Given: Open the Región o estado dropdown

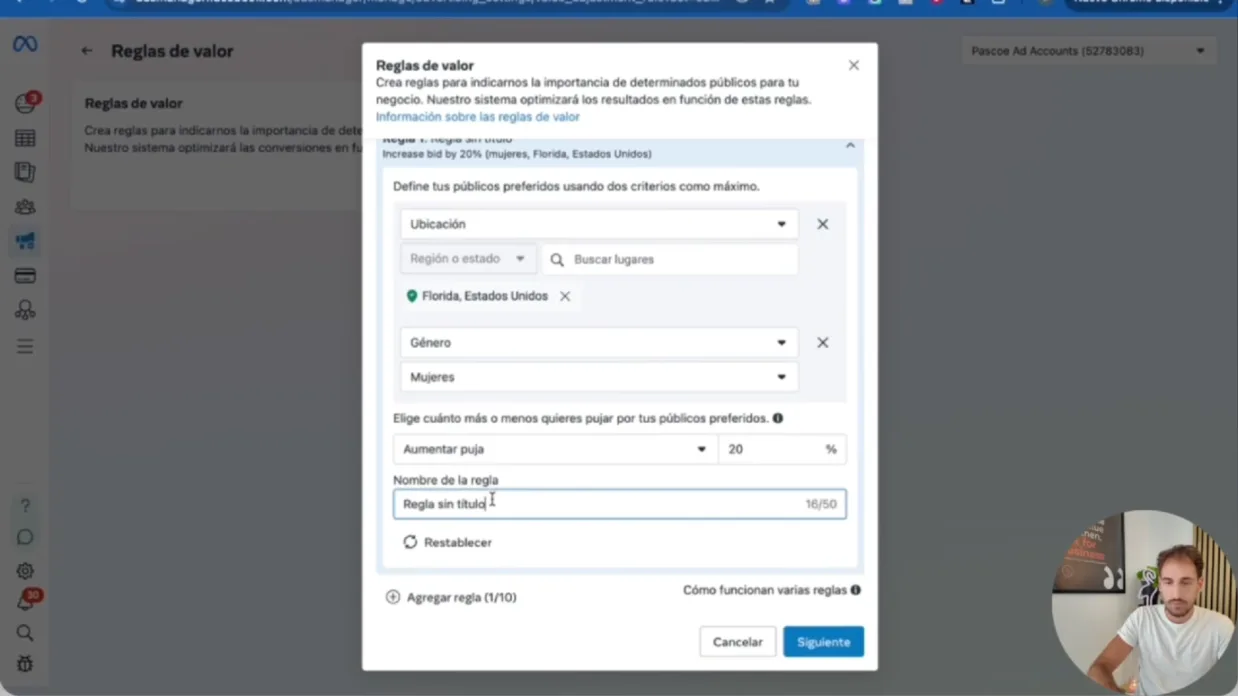Looking at the screenshot, I should (468, 259).
